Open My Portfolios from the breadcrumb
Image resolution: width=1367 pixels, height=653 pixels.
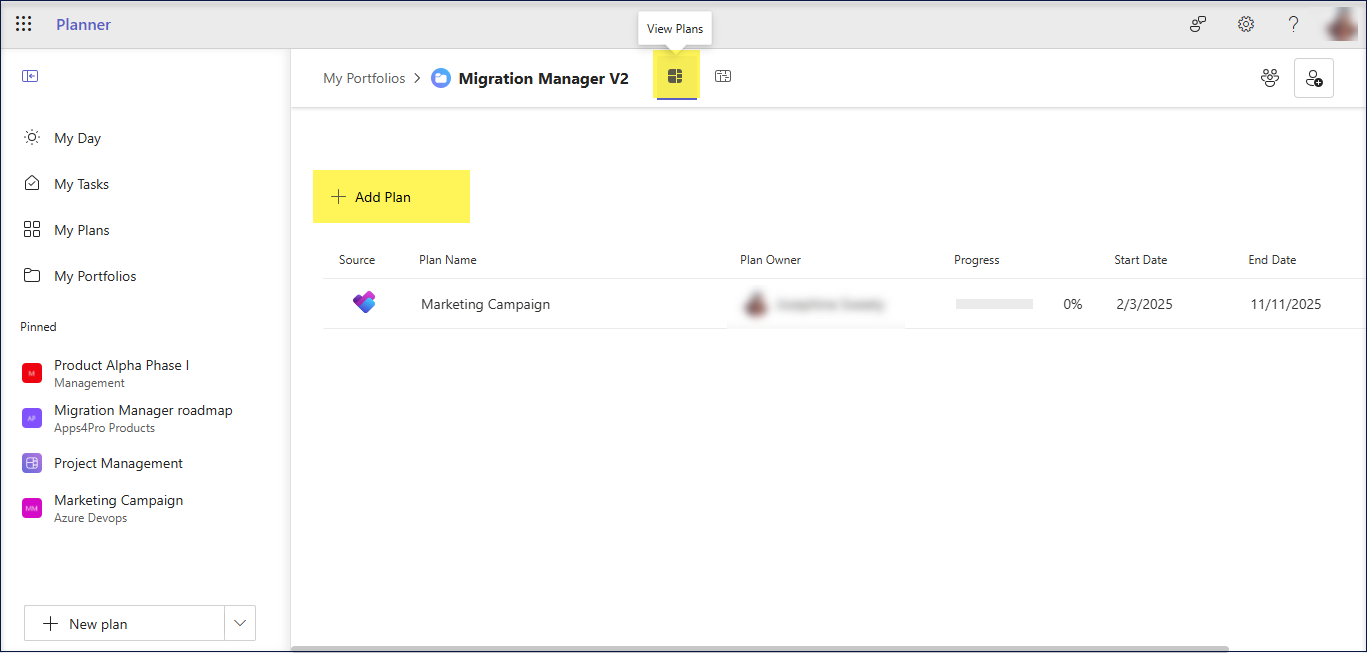[x=364, y=77]
